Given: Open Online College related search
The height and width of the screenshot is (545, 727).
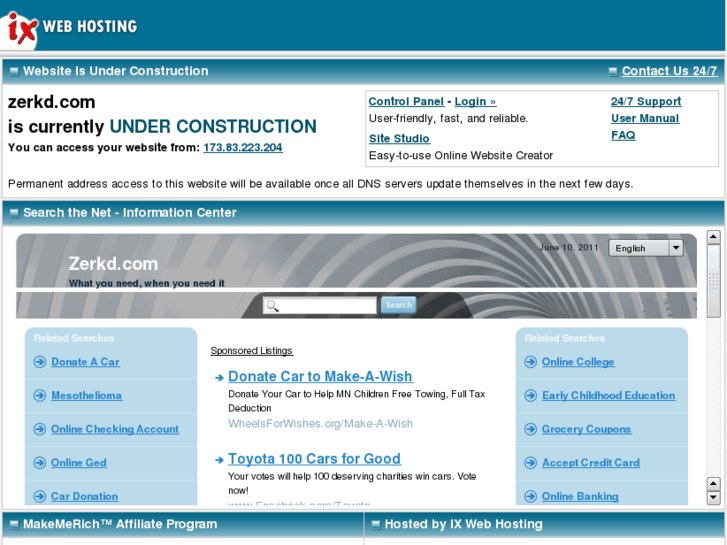Looking at the screenshot, I should (578, 362).
